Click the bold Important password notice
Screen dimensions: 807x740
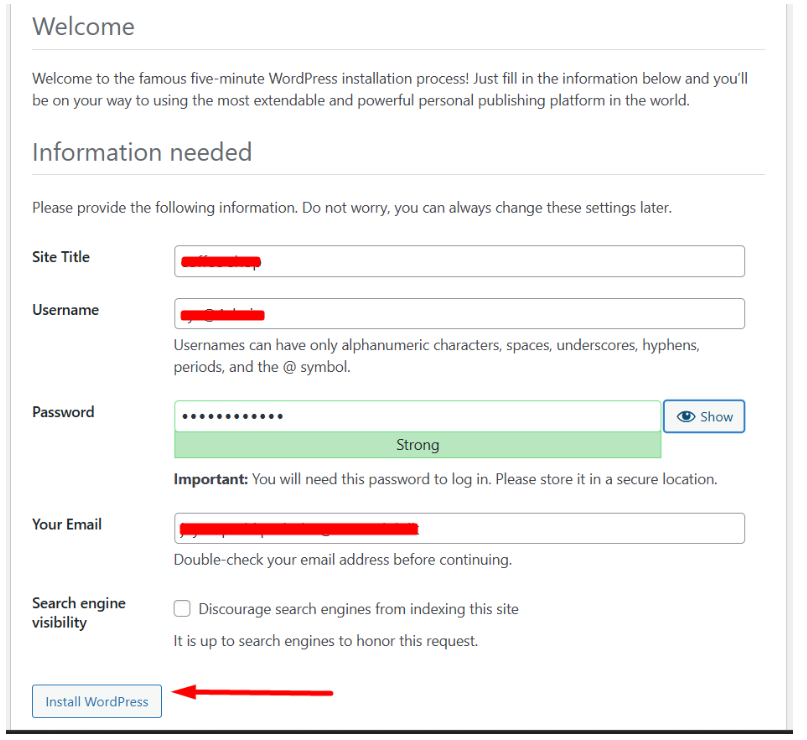click(x=210, y=479)
